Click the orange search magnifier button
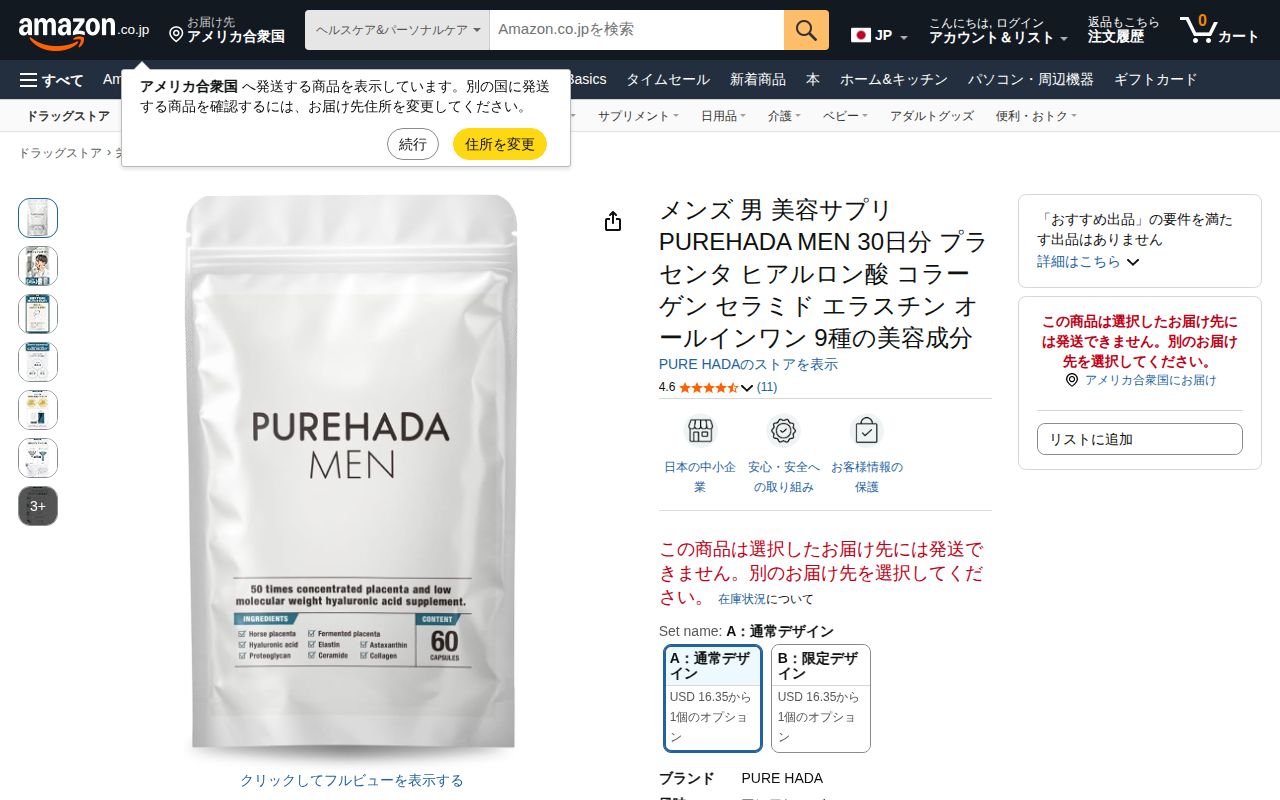 [806, 30]
